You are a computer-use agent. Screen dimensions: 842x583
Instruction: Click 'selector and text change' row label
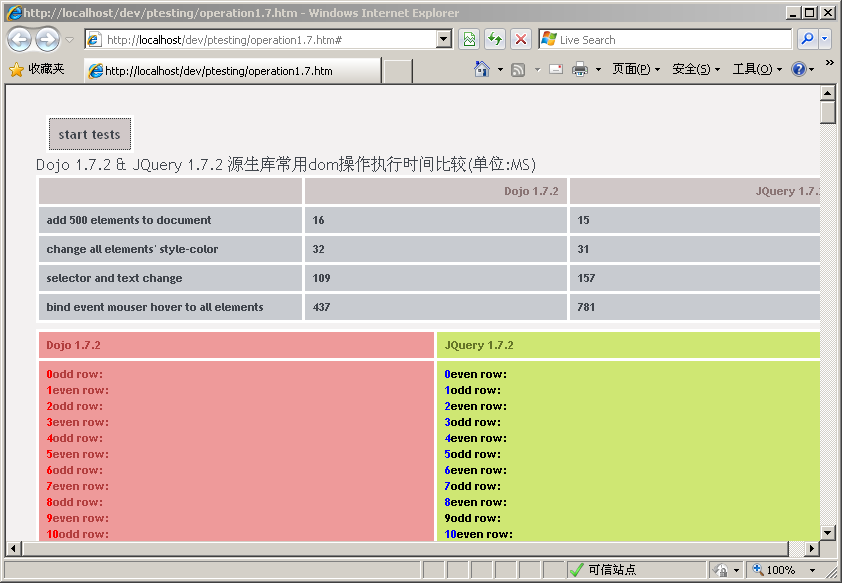(170, 278)
